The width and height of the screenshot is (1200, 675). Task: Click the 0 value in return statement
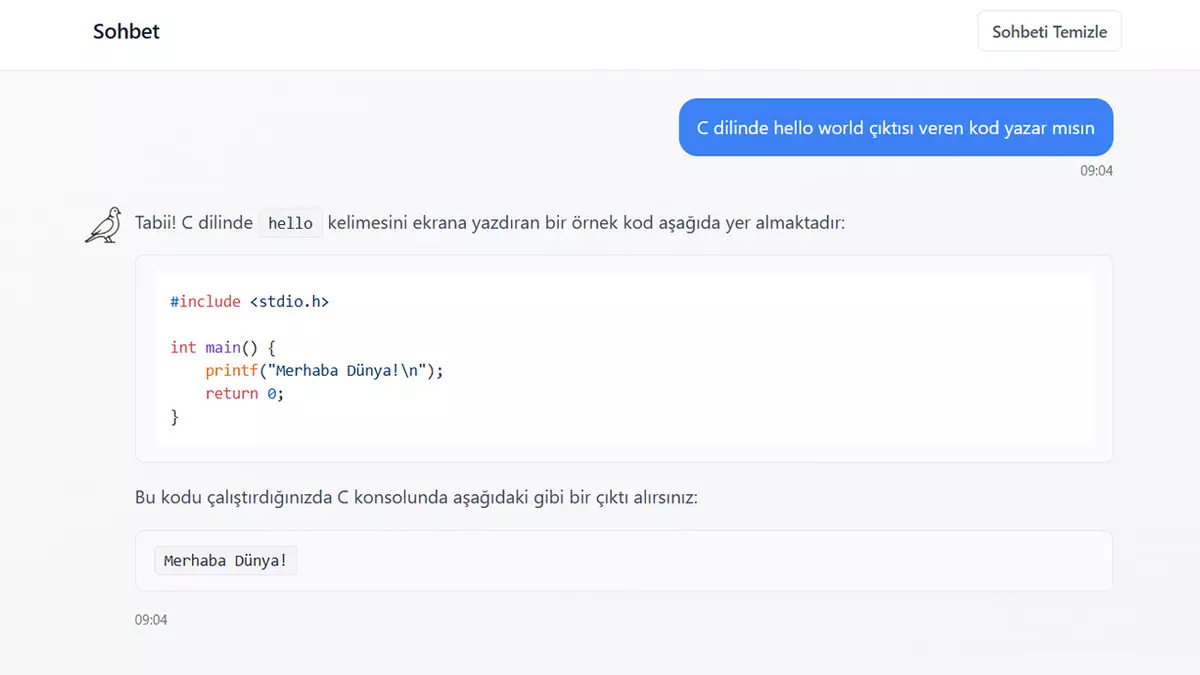[270, 393]
